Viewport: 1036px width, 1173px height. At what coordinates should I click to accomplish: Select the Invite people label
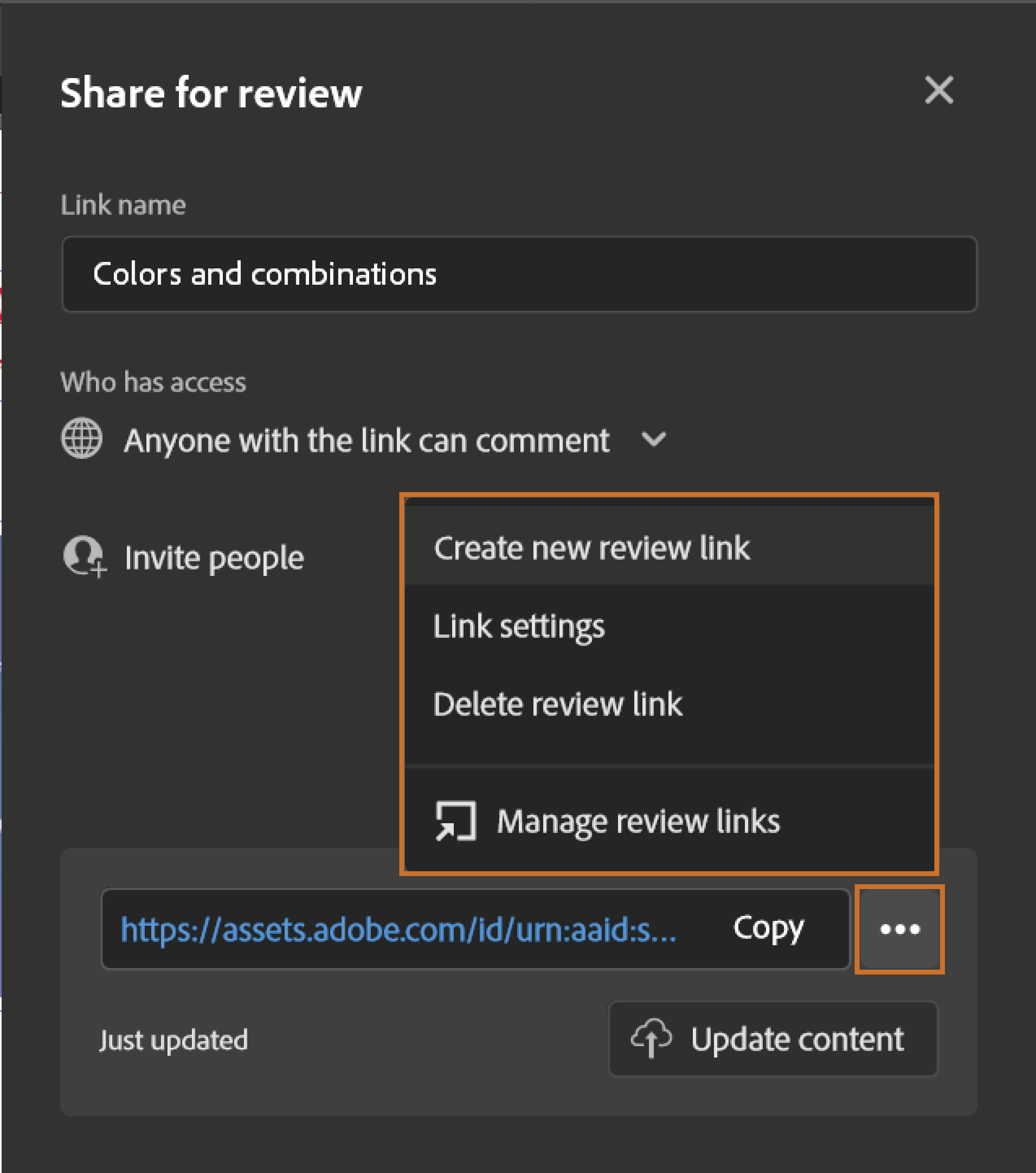pyautogui.click(x=214, y=558)
